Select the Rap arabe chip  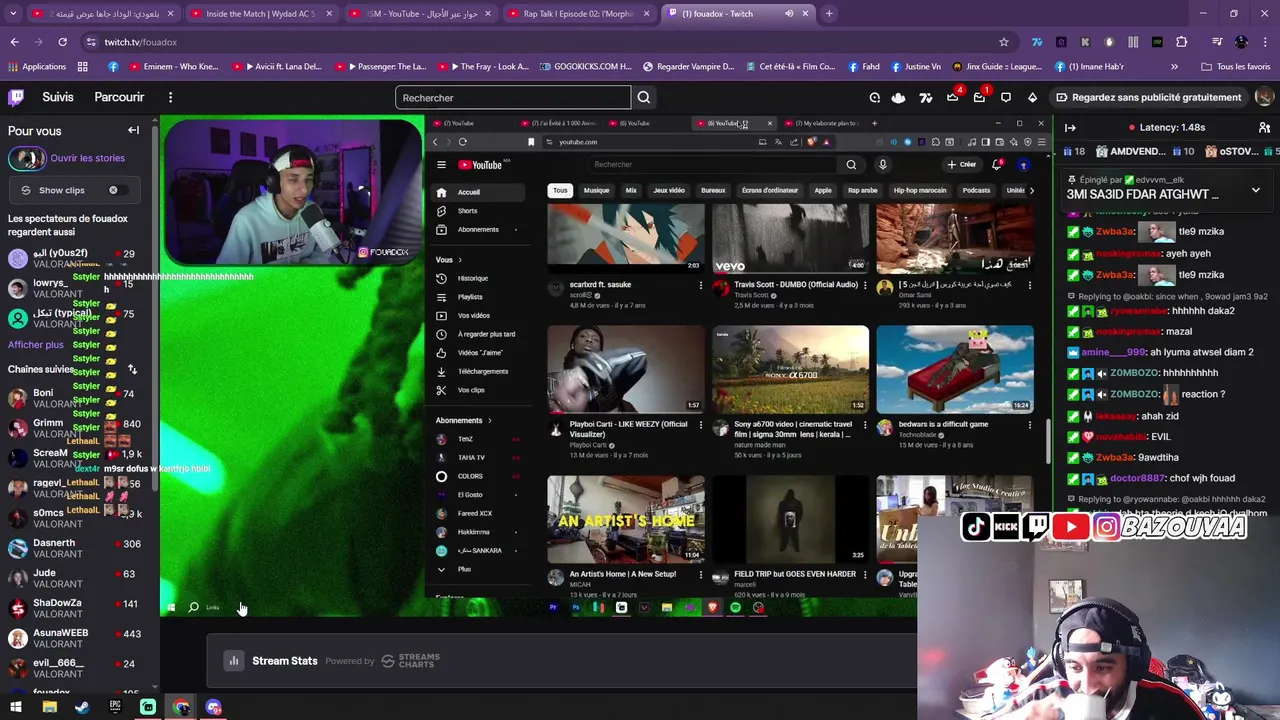[x=862, y=190]
